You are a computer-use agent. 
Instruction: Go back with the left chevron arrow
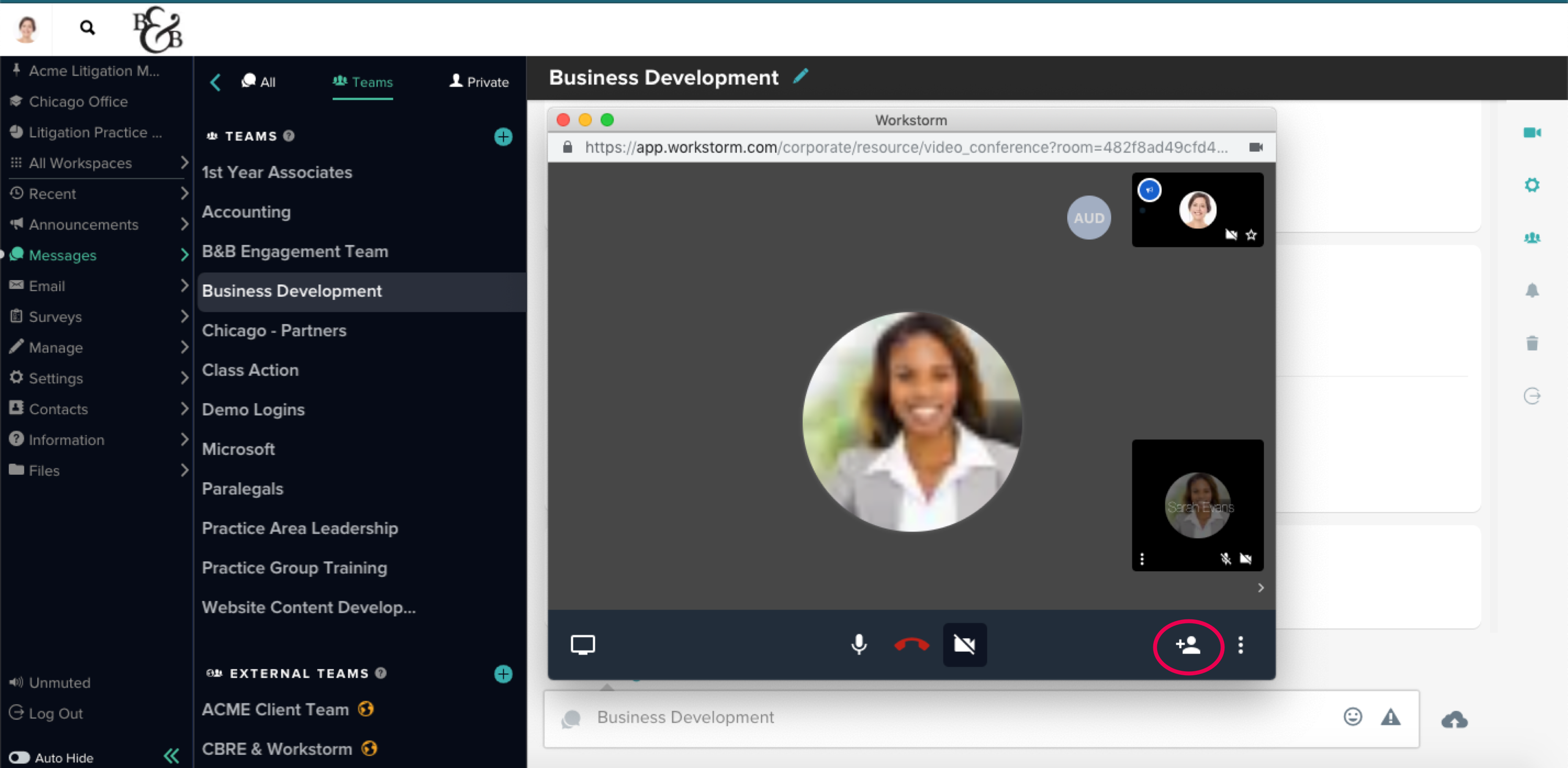coord(215,82)
